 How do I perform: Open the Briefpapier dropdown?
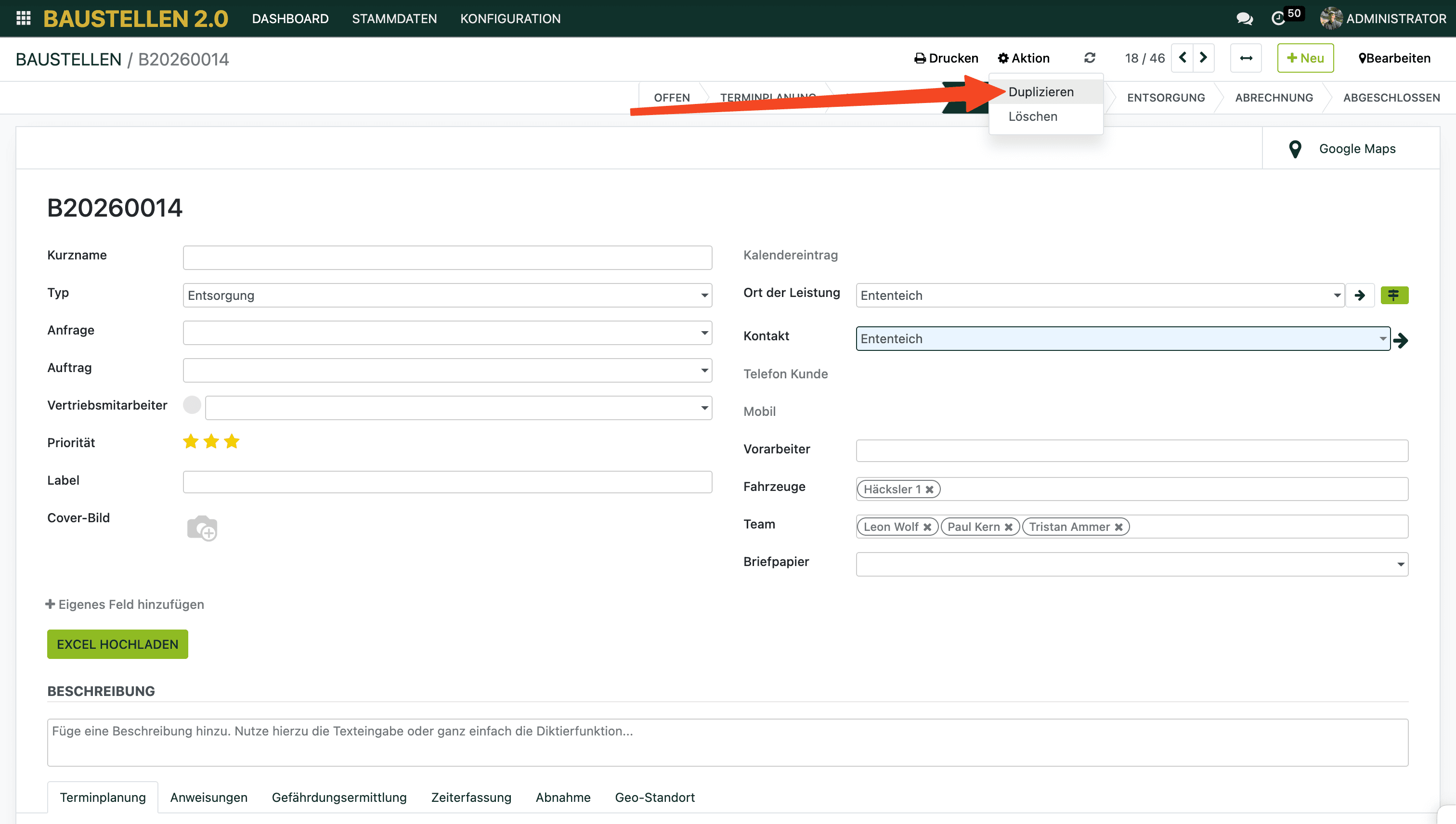click(x=1401, y=564)
